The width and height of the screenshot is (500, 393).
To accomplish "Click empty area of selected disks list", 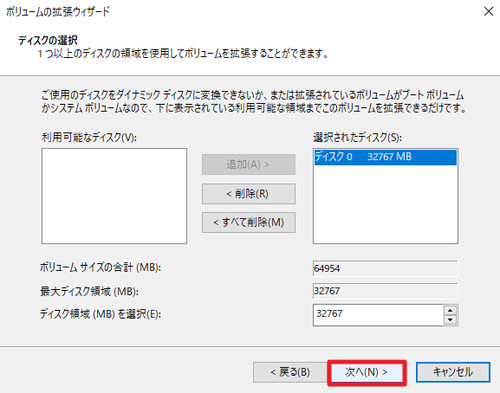I will [385, 204].
